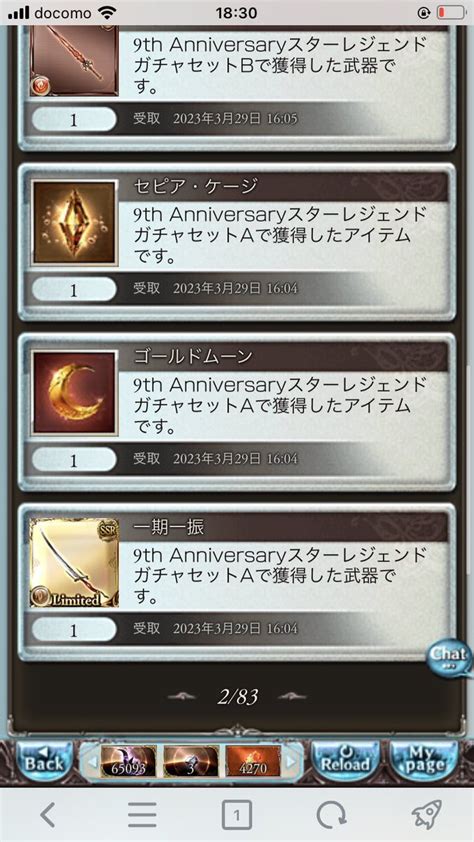474x842 pixels.
Task: Open the browser hamburger menu
Action: [142, 816]
